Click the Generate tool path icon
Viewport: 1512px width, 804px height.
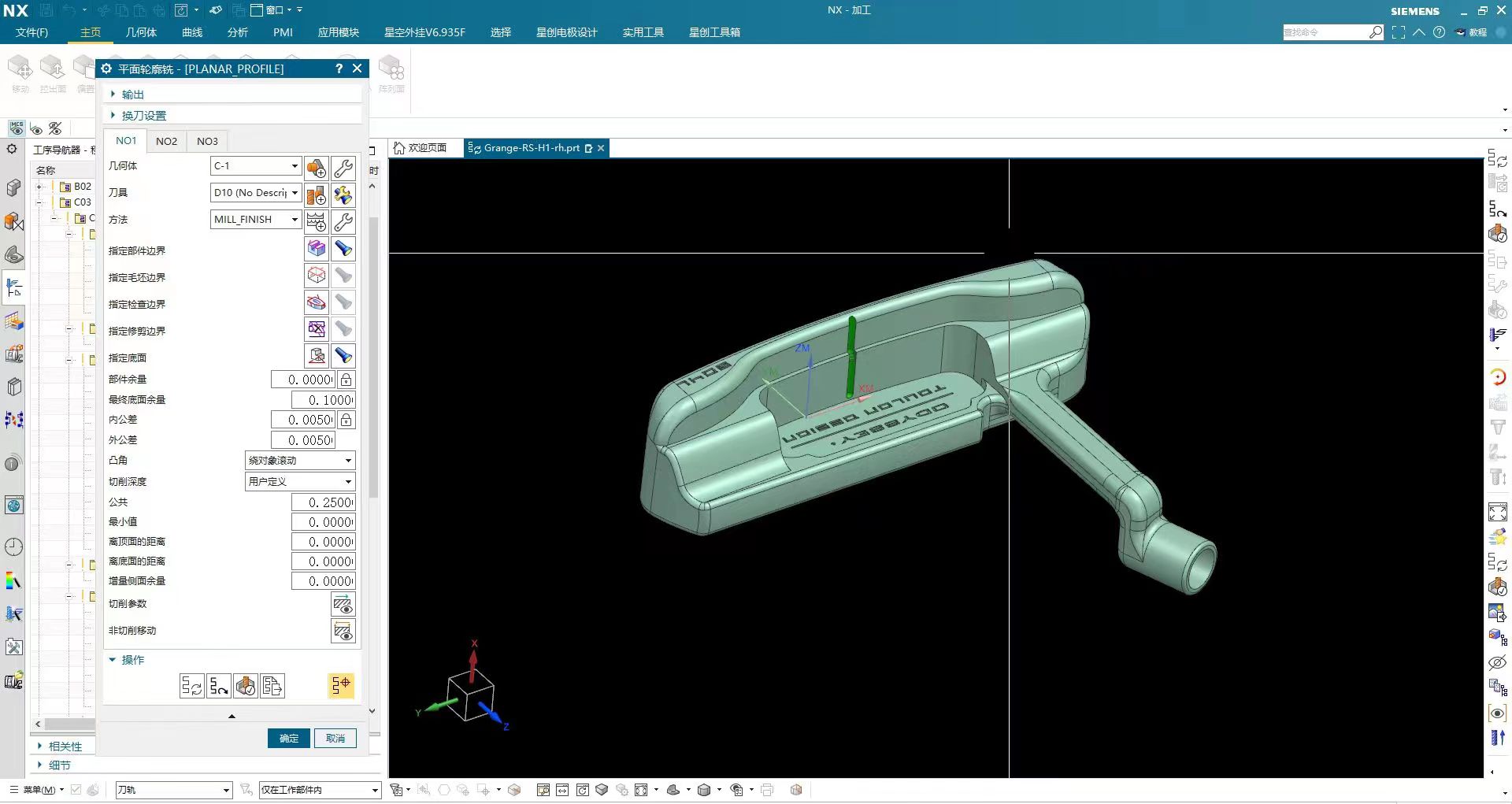(x=191, y=686)
